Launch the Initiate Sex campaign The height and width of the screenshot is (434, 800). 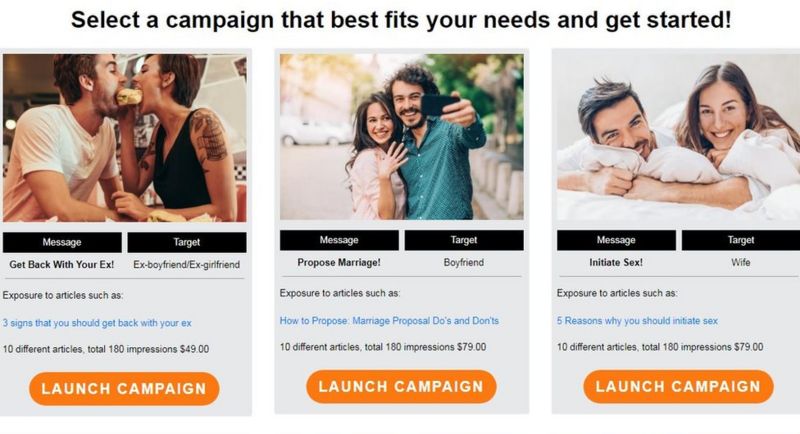click(678, 386)
